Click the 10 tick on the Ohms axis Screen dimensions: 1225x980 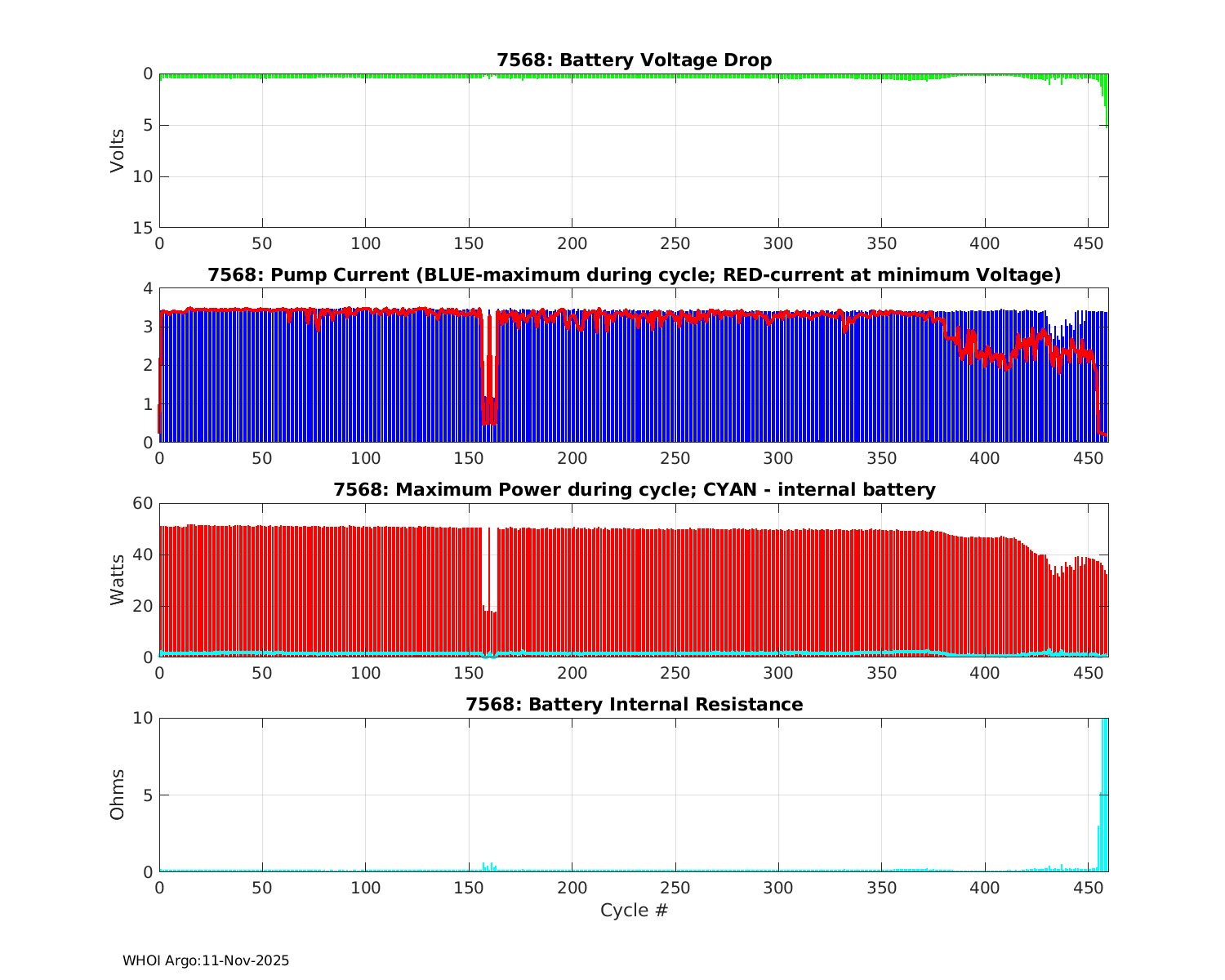click(x=144, y=718)
